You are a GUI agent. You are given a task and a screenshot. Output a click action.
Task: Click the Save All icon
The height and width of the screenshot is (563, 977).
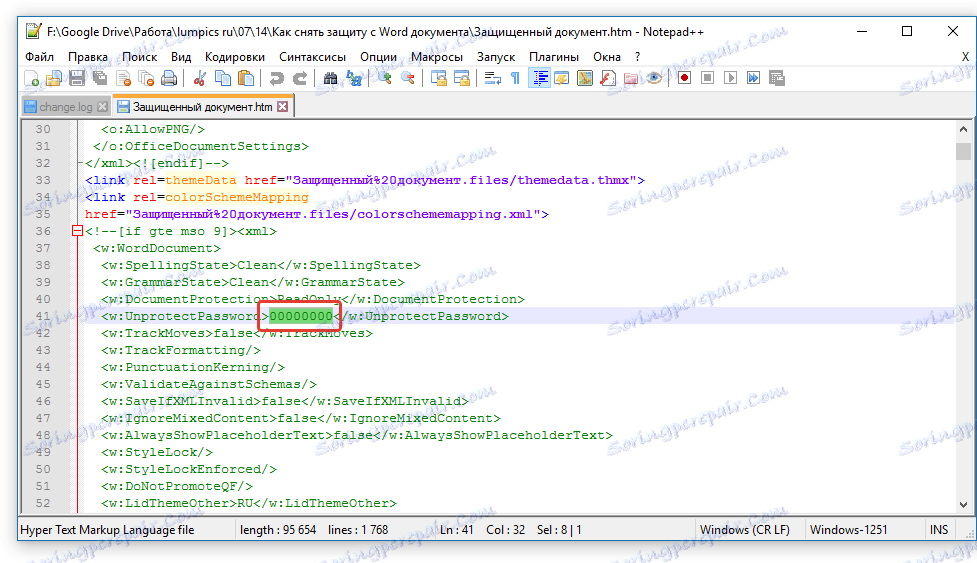coord(100,78)
